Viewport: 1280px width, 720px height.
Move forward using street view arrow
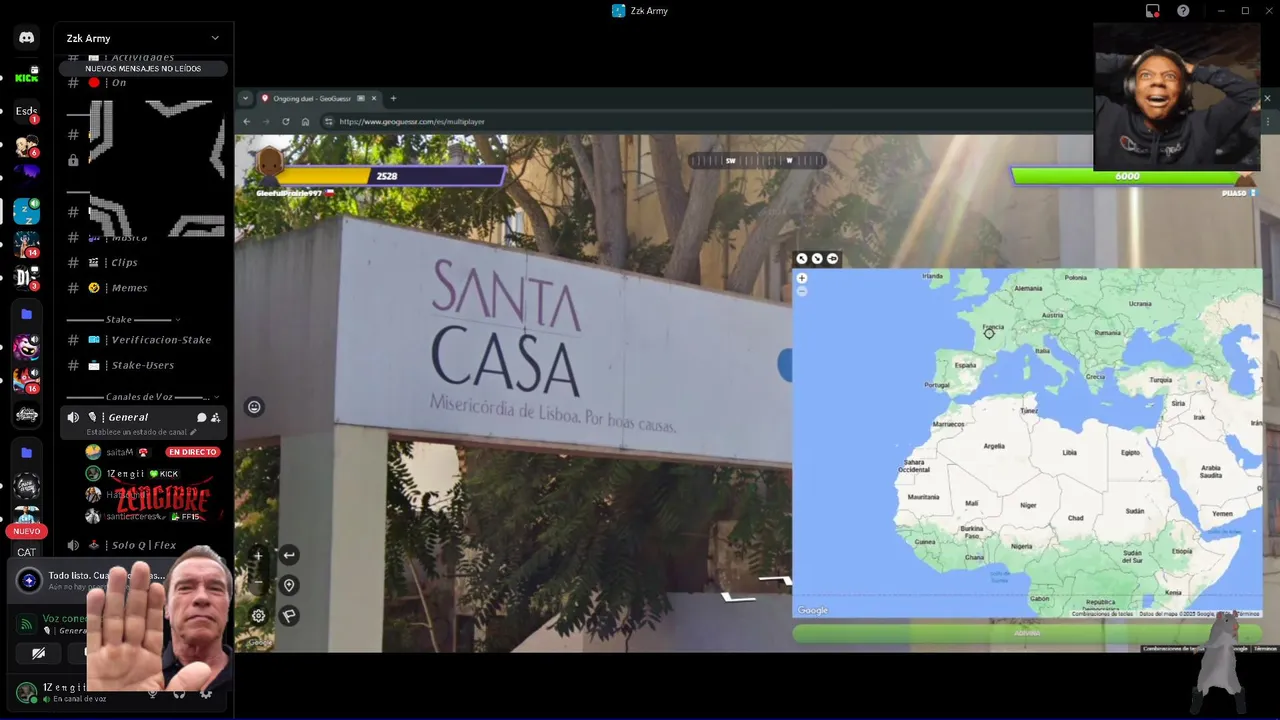click(737, 597)
